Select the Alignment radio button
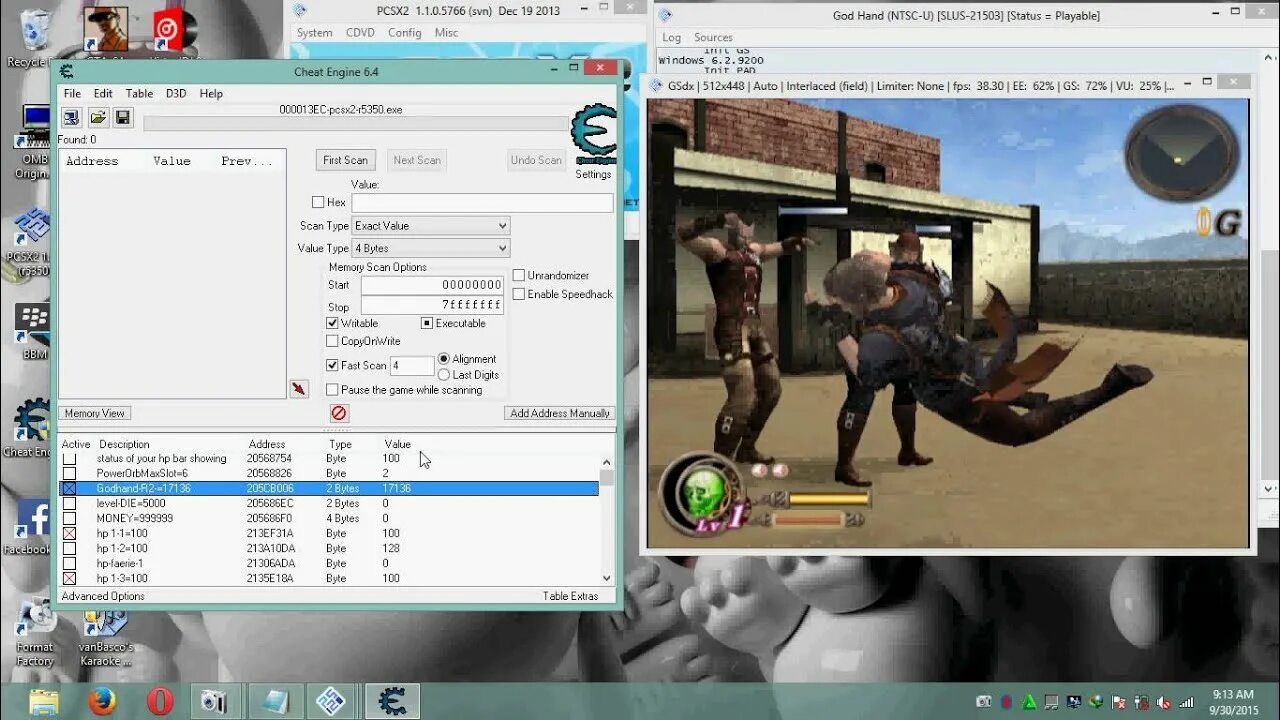Viewport: 1280px width, 720px height. [x=444, y=359]
